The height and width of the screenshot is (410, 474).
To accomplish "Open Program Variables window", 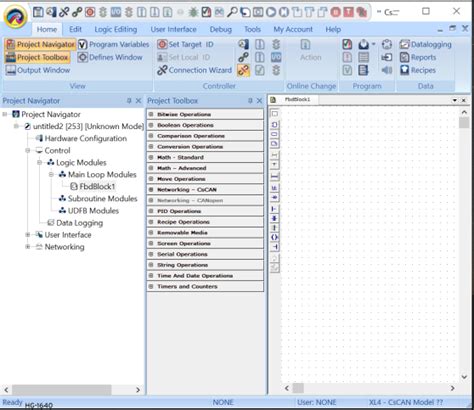I will (114, 44).
